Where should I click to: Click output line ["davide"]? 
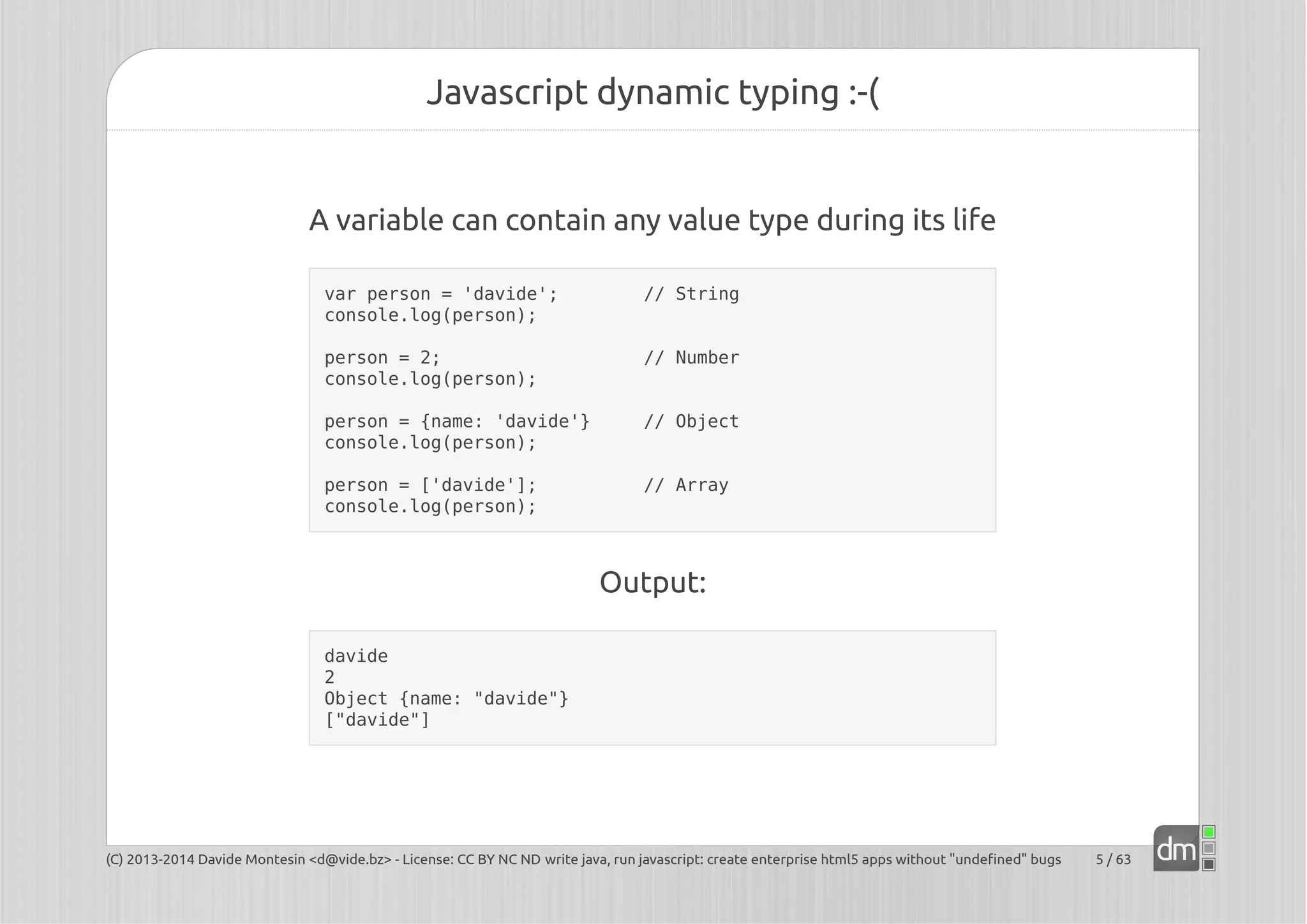(377, 720)
